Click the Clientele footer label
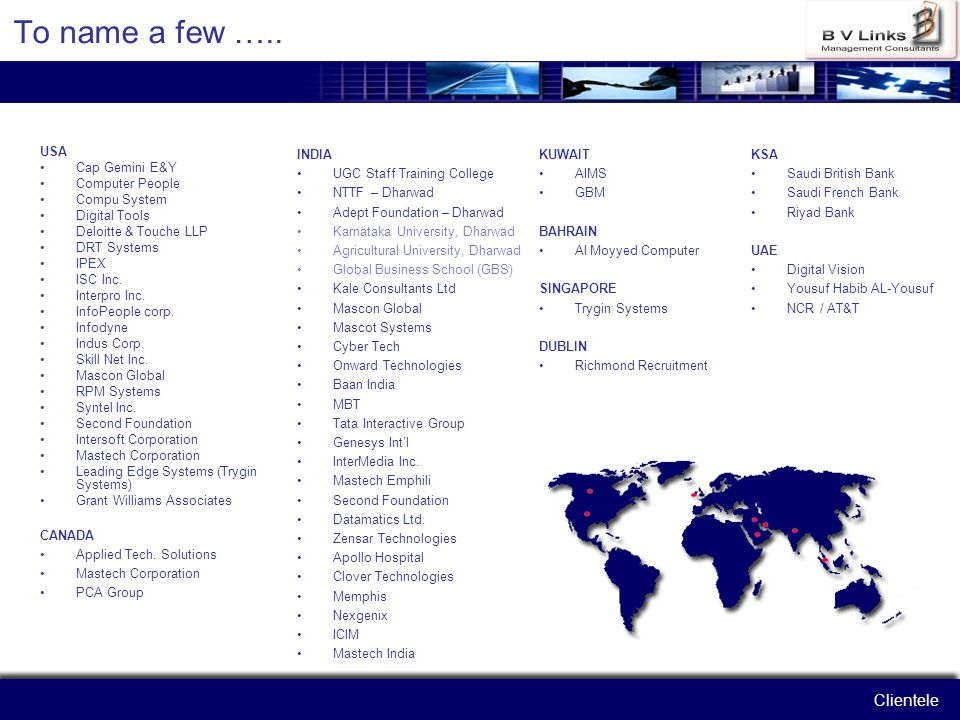 pyautogui.click(x=906, y=700)
